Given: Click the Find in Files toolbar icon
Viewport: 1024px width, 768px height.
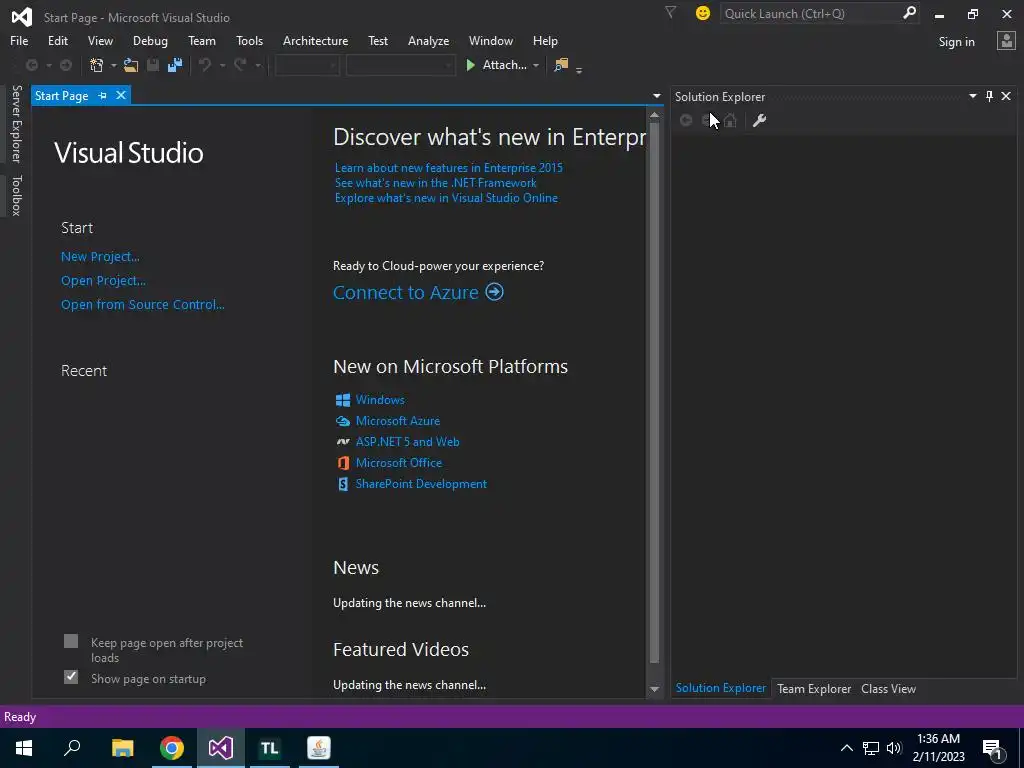Looking at the screenshot, I should [561, 65].
